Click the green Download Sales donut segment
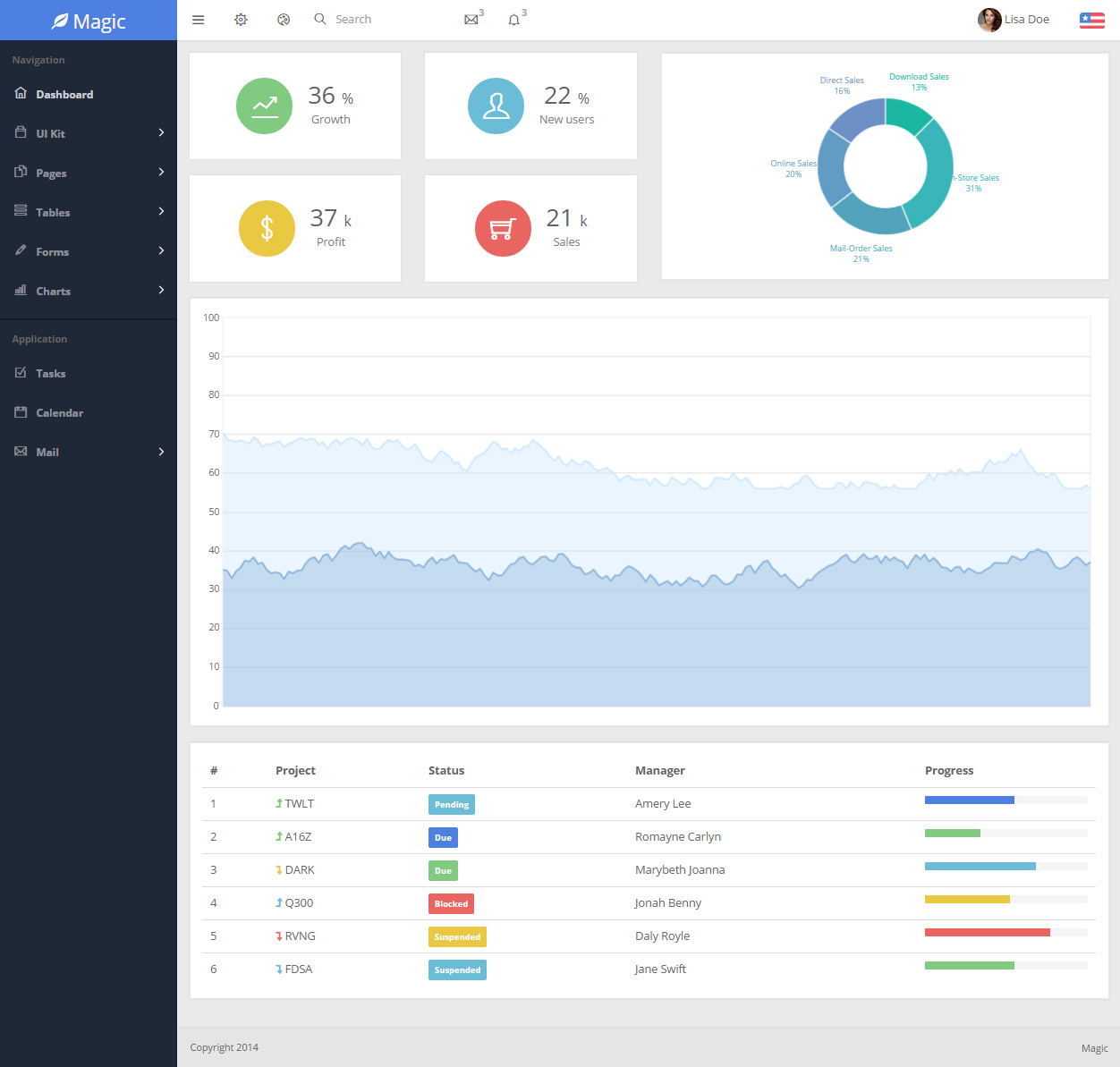The width and height of the screenshot is (1120, 1067). tap(906, 114)
